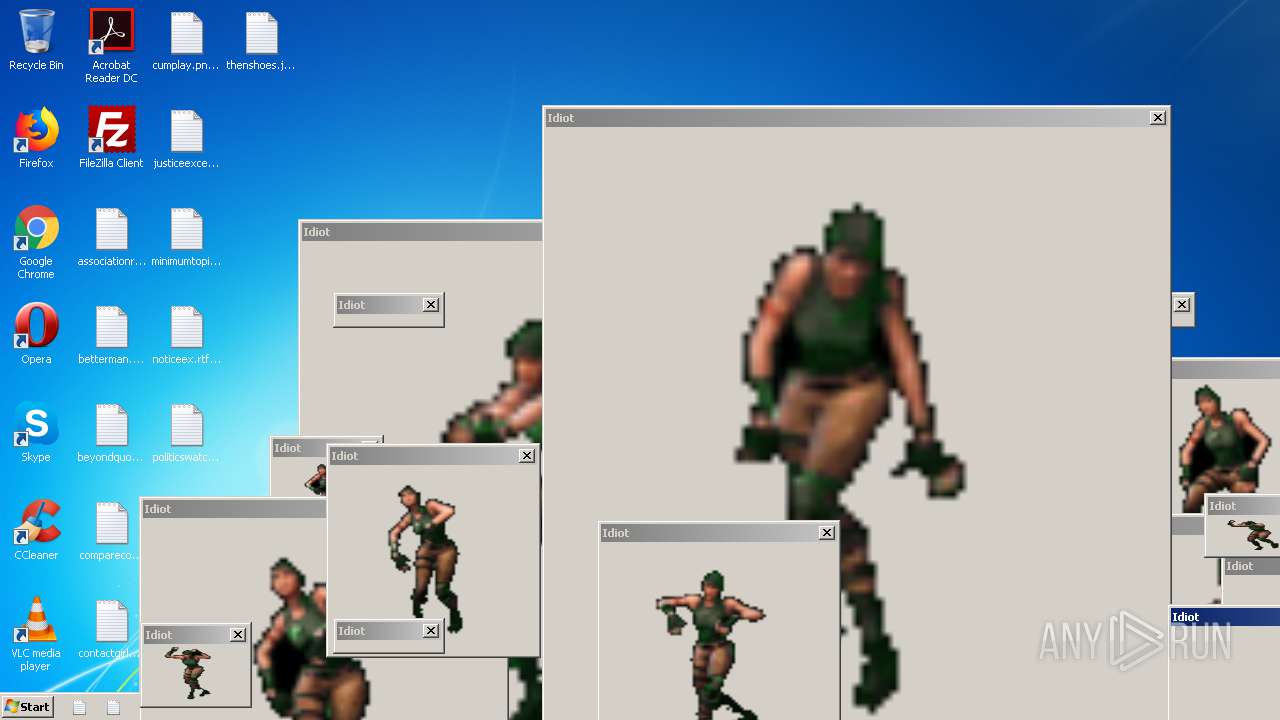This screenshot has height=720, width=1280.
Task: Launch the Skype desktop shortcut
Action: [36, 432]
